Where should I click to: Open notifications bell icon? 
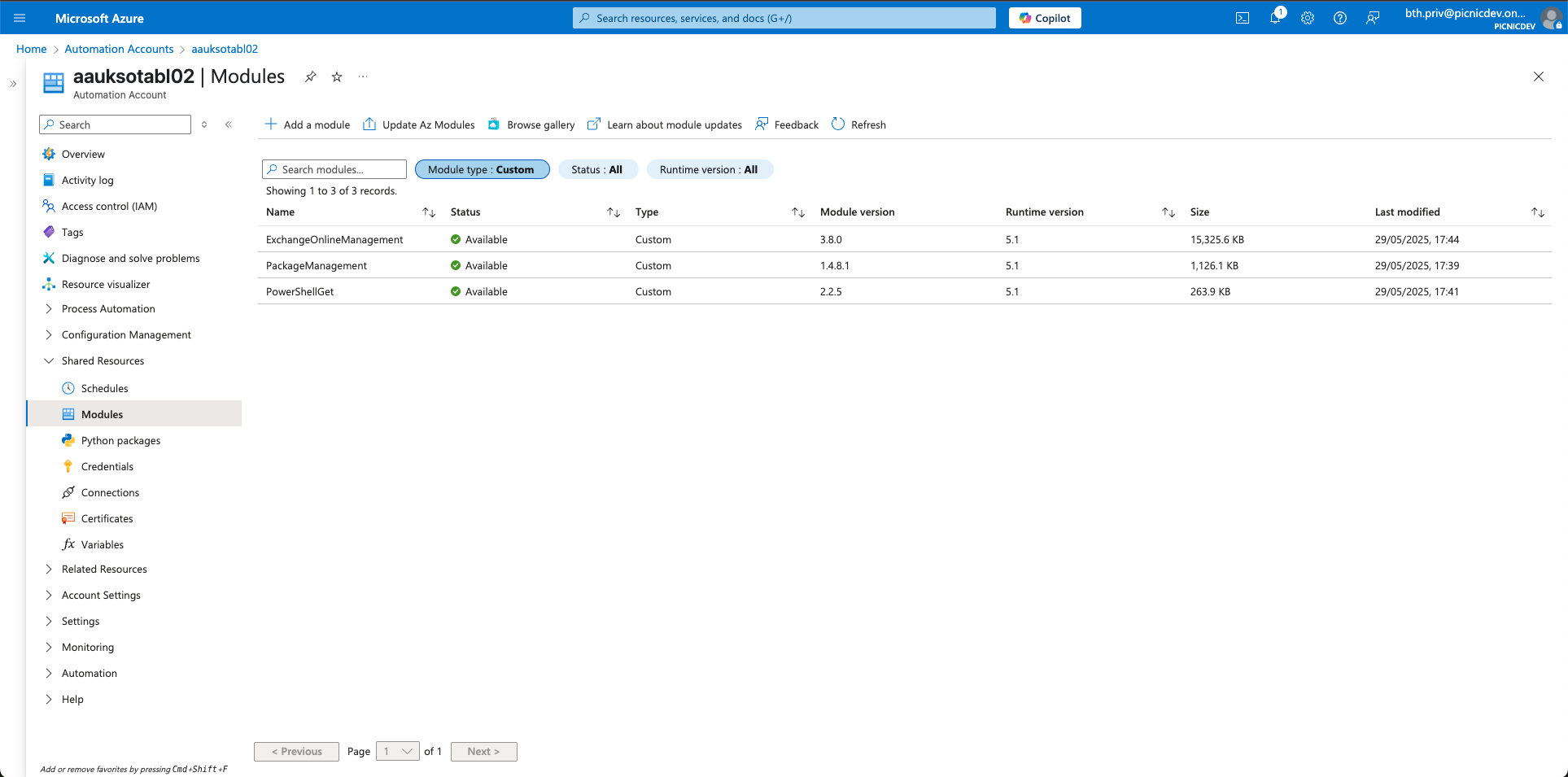pyautogui.click(x=1275, y=18)
